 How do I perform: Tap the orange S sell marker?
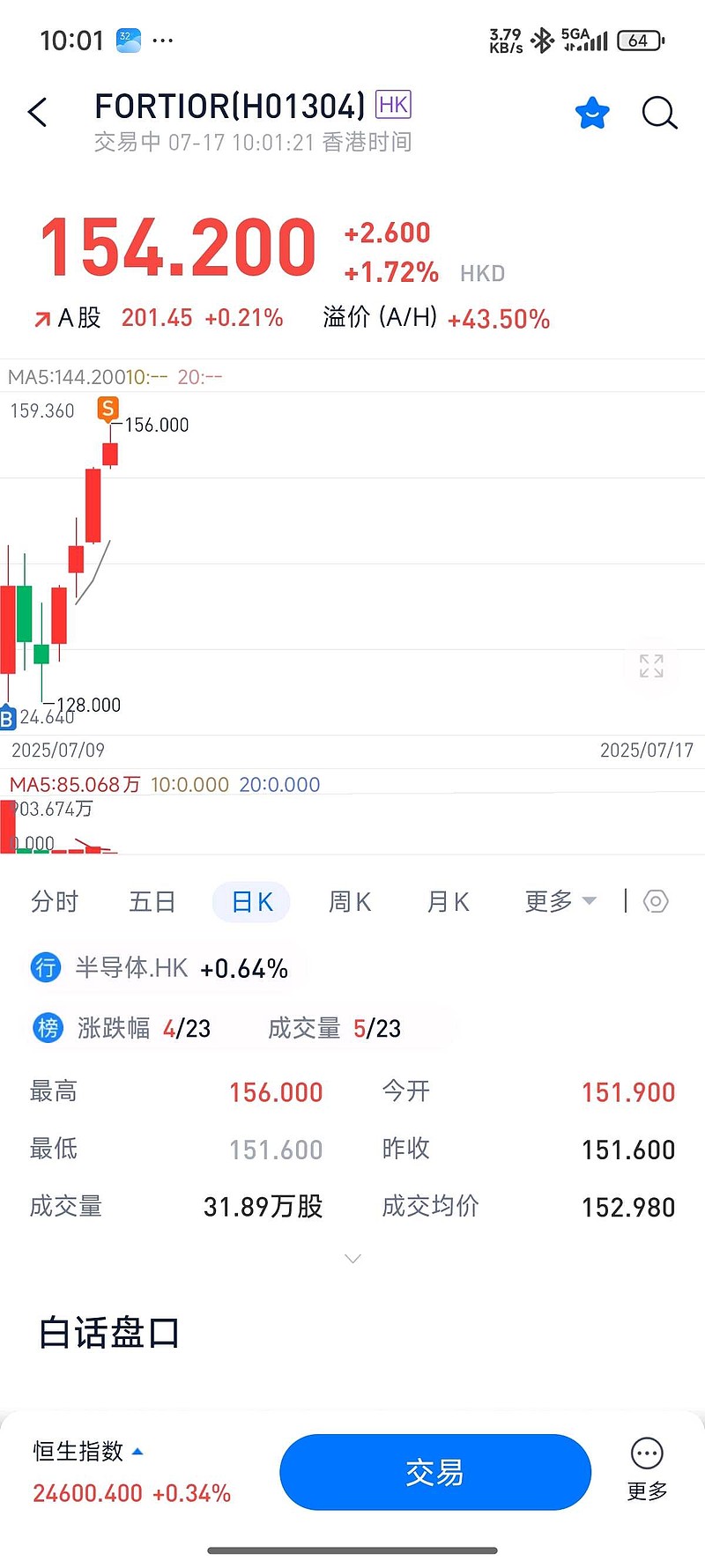tap(108, 408)
